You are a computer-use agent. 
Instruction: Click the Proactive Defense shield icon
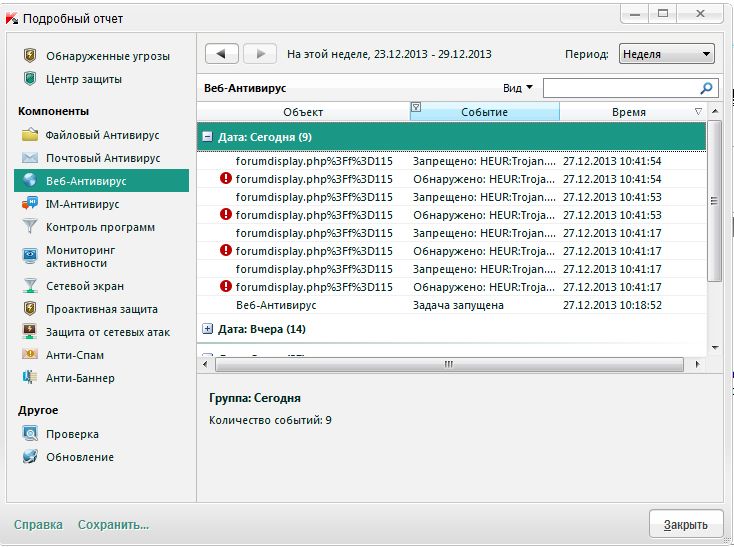pos(29,309)
